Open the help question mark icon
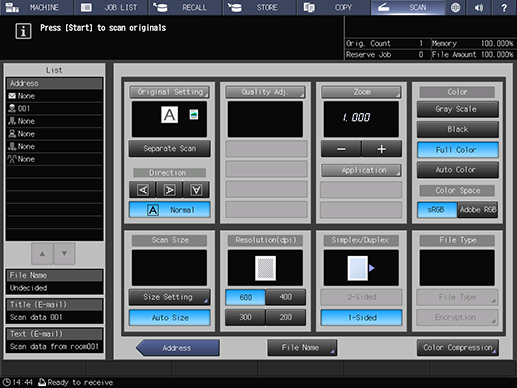 (x=504, y=7)
